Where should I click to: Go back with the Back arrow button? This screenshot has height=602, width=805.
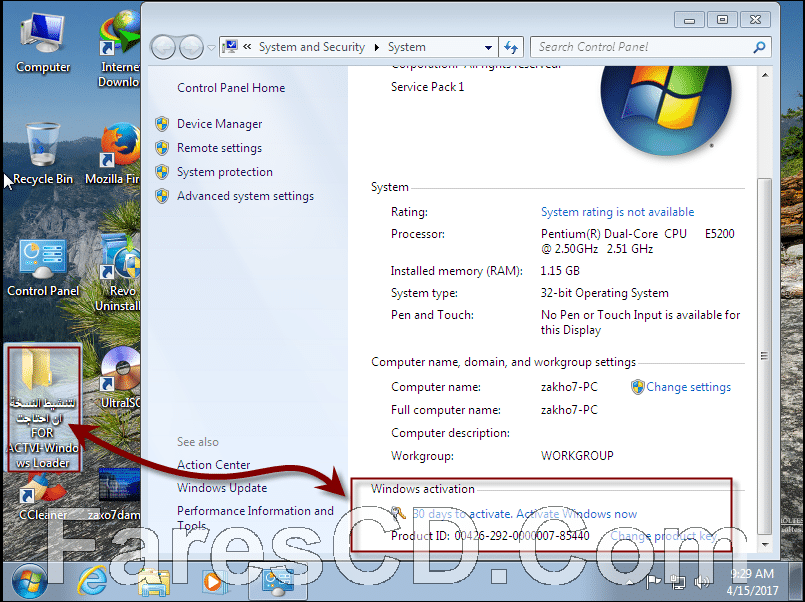[164, 48]
